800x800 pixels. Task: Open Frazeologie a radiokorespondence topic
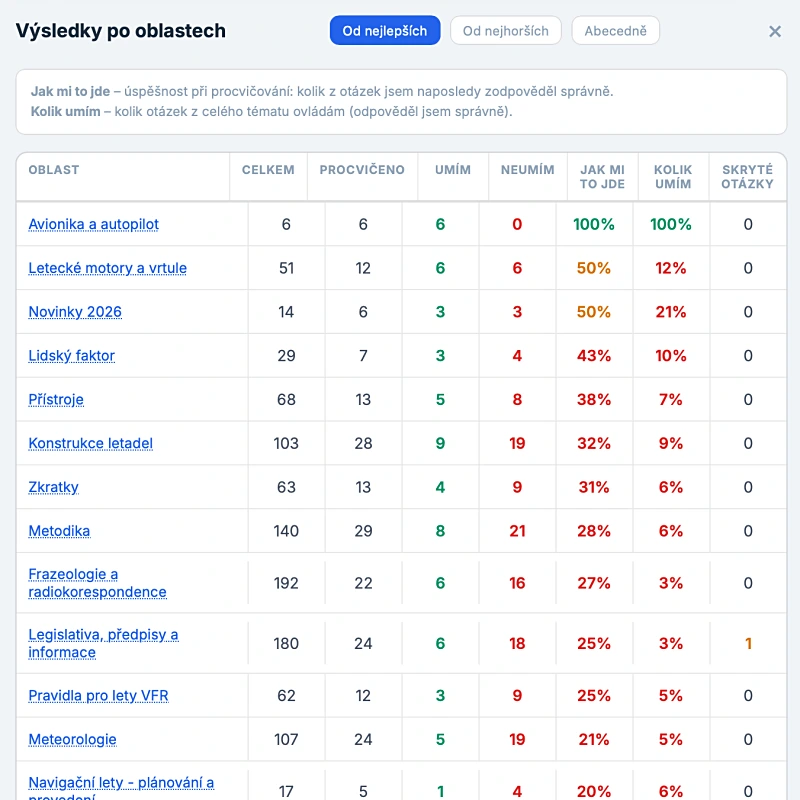[97, 583]
